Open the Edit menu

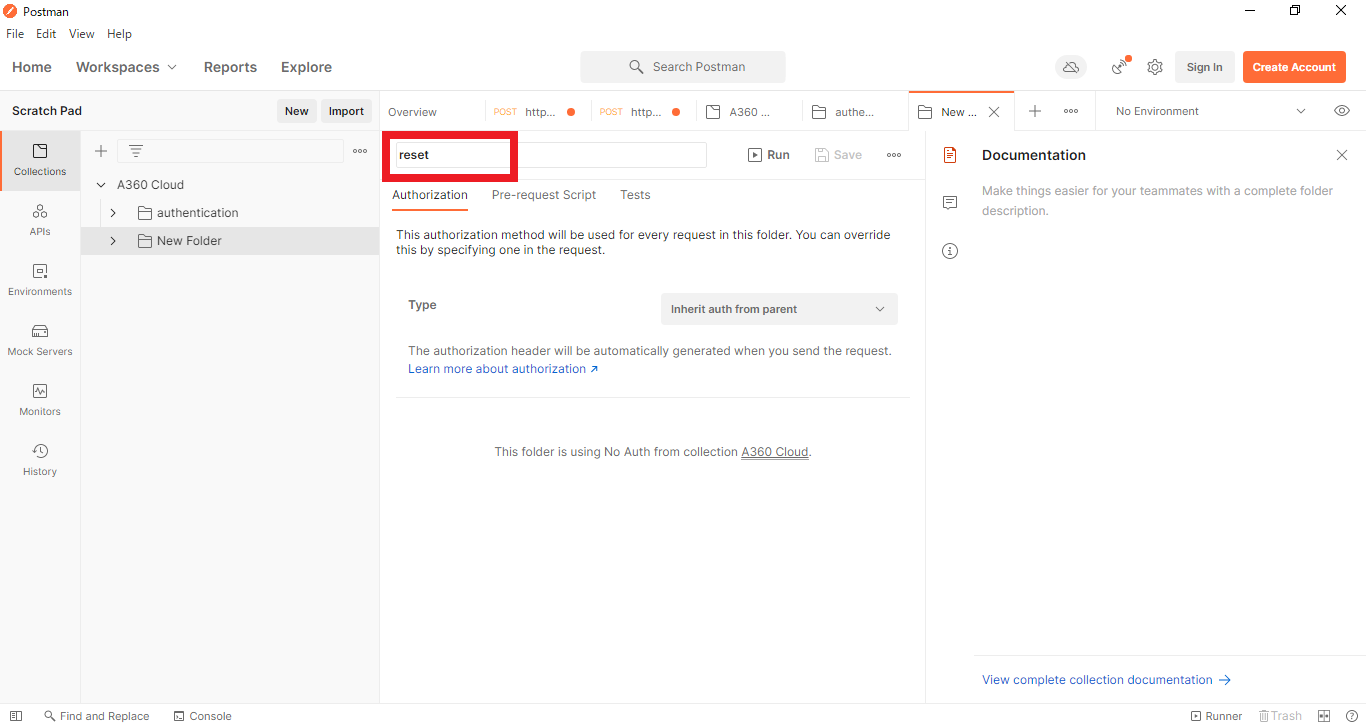(46, 34)
